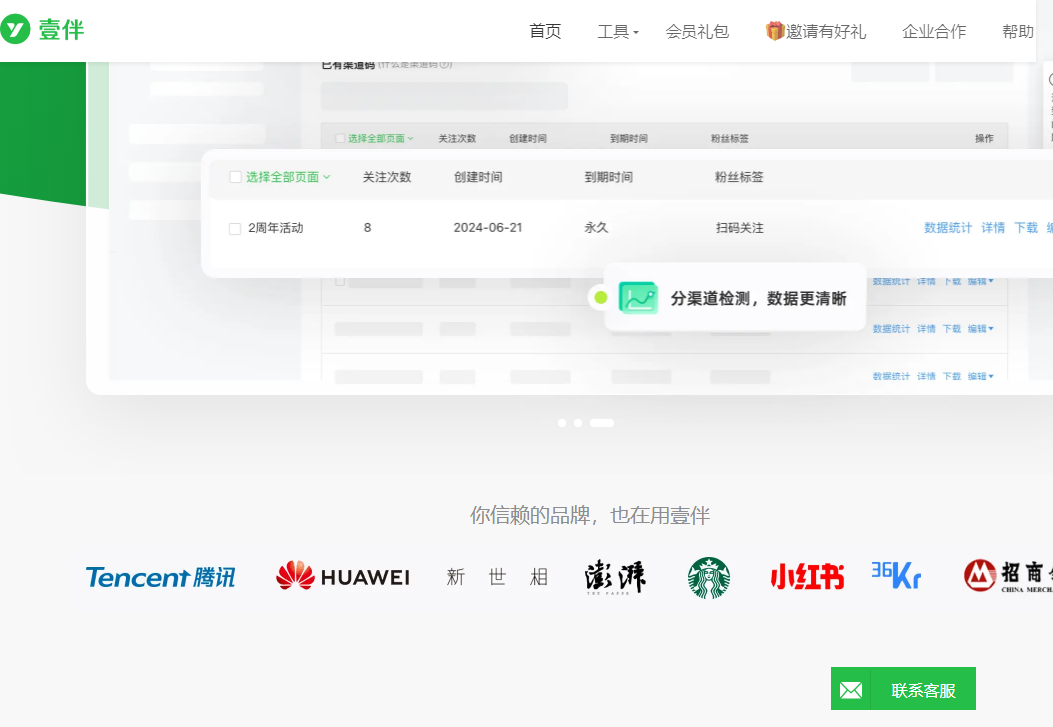
Task: Click the 36Kr brand logo
Action: pos(897,576)
